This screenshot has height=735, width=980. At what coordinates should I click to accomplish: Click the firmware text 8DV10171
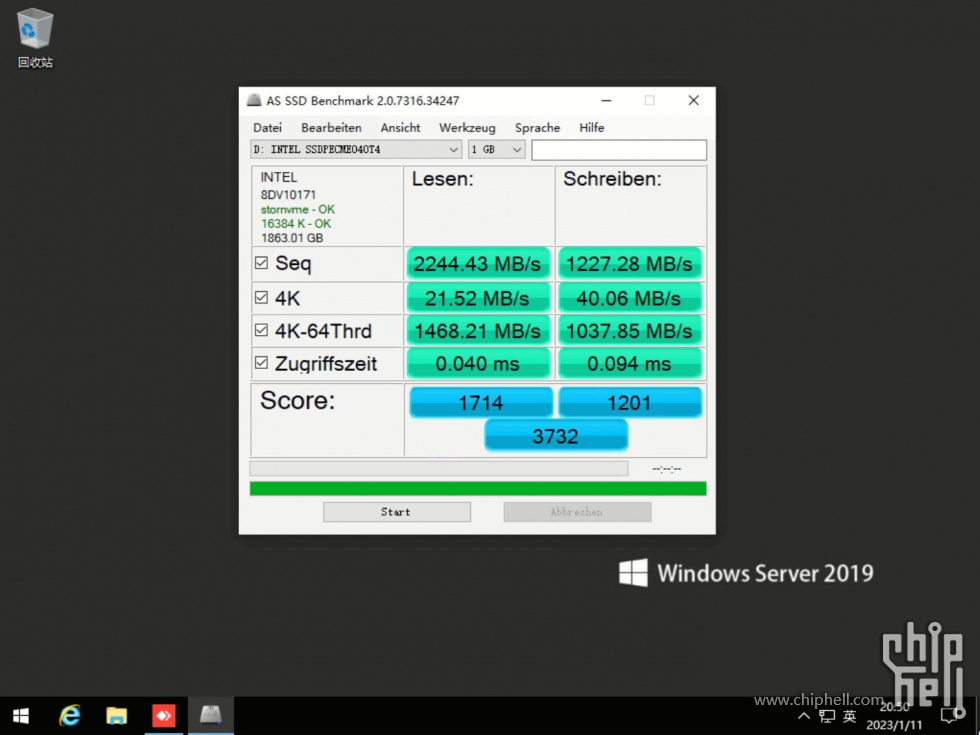pyautogui.click(x=288, y=194)
